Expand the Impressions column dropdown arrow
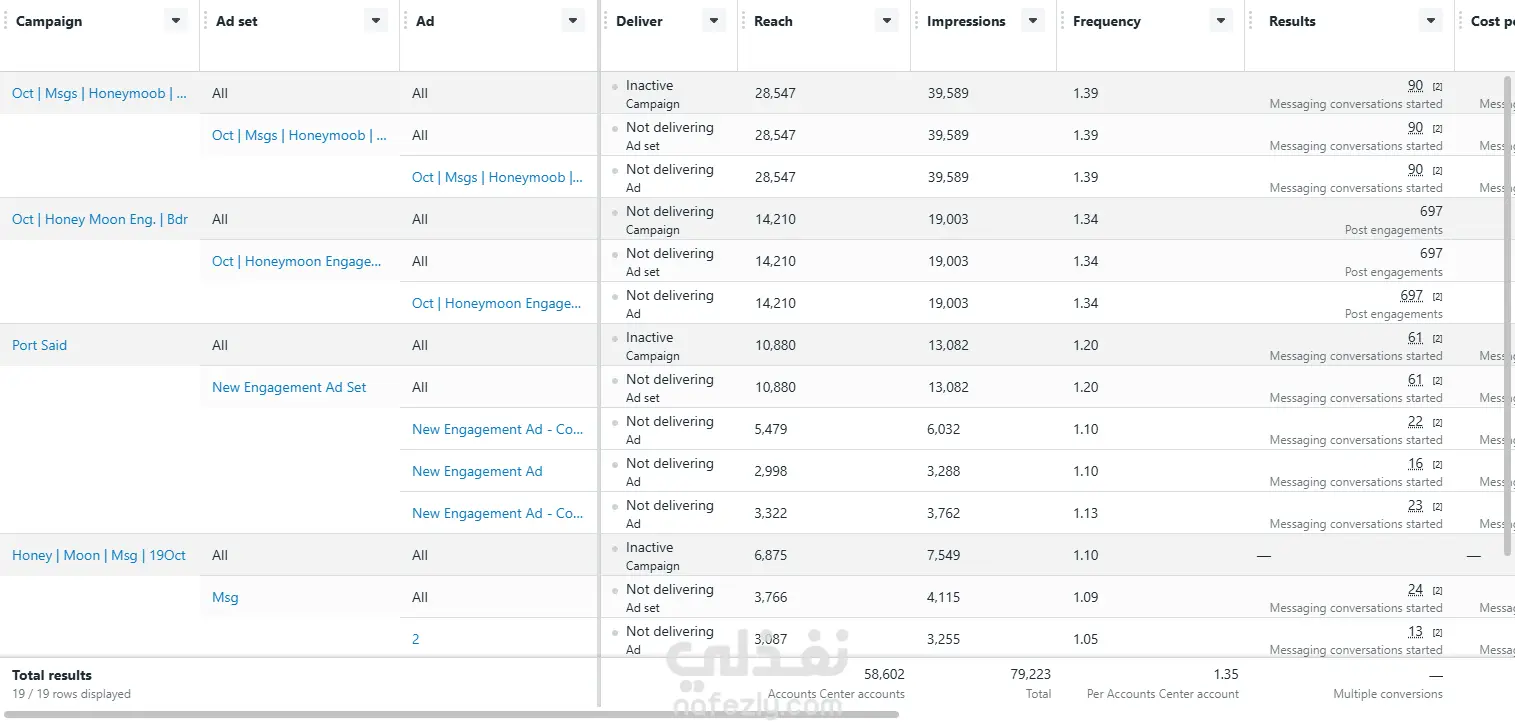The height and width of the screenshot is (722, 1515). click(1033, 21)
